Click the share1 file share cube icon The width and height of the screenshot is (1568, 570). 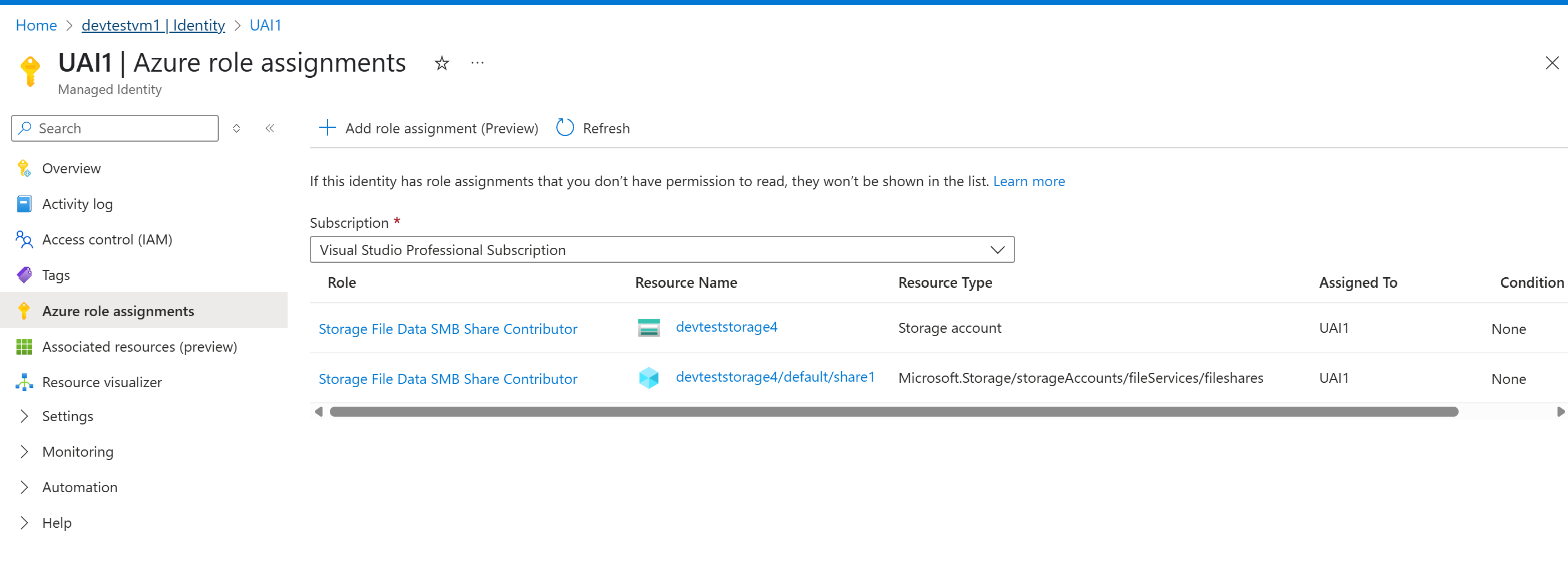pyautogui.click(x=649, y=378)
